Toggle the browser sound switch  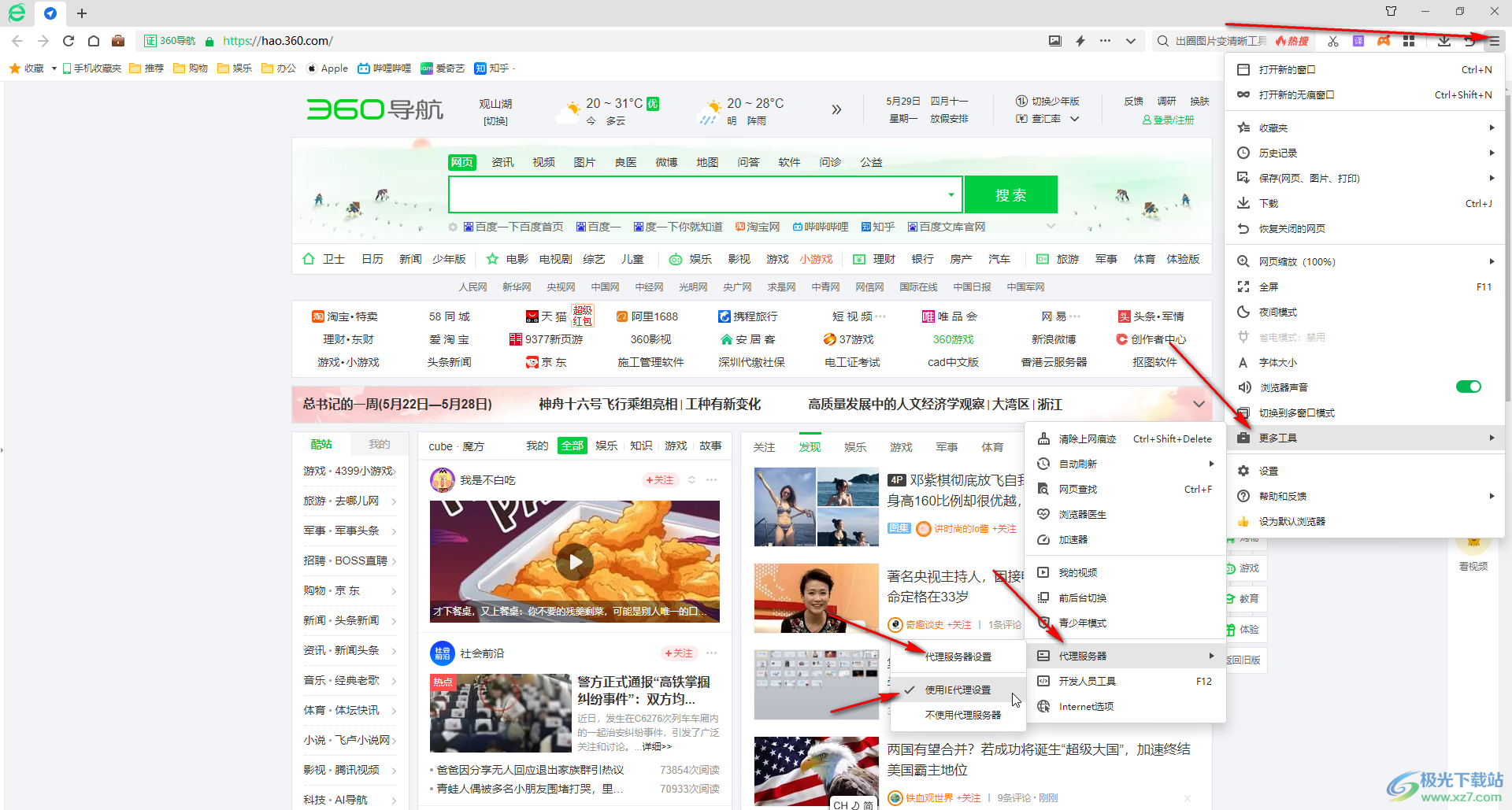coord(1468,387)
